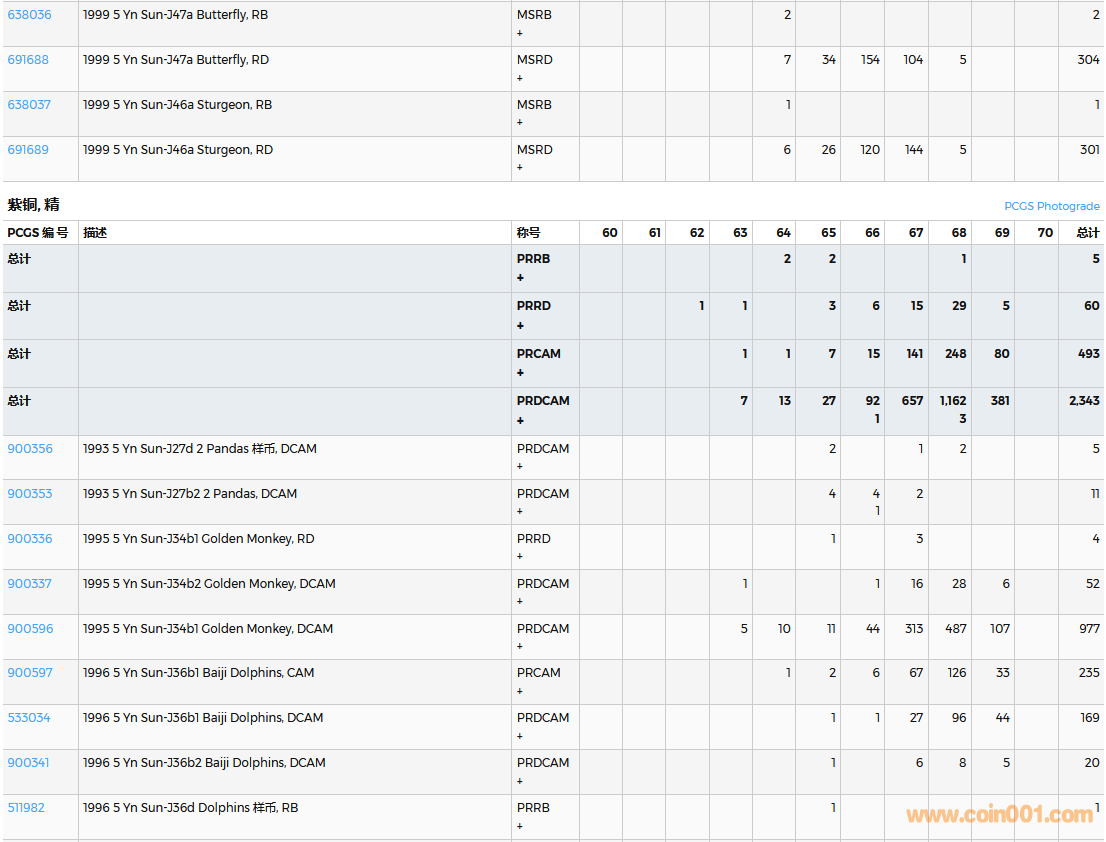1106x842 pixels.
Task: Open PCGS number 638036 link
Action: (x=29, y=15)
